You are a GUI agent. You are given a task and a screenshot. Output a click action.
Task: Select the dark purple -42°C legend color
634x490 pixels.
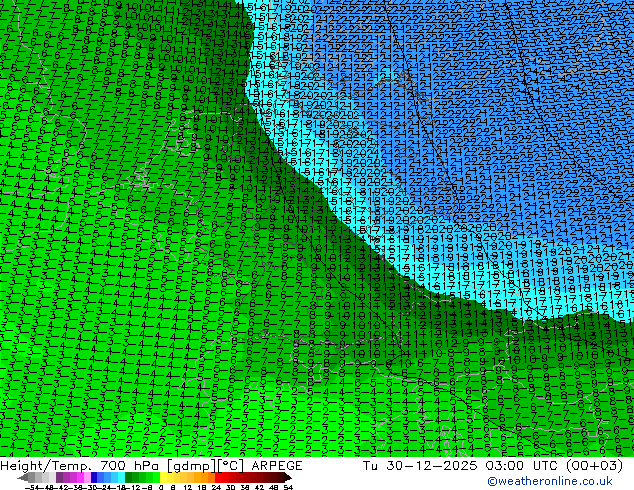pos(59,477)
